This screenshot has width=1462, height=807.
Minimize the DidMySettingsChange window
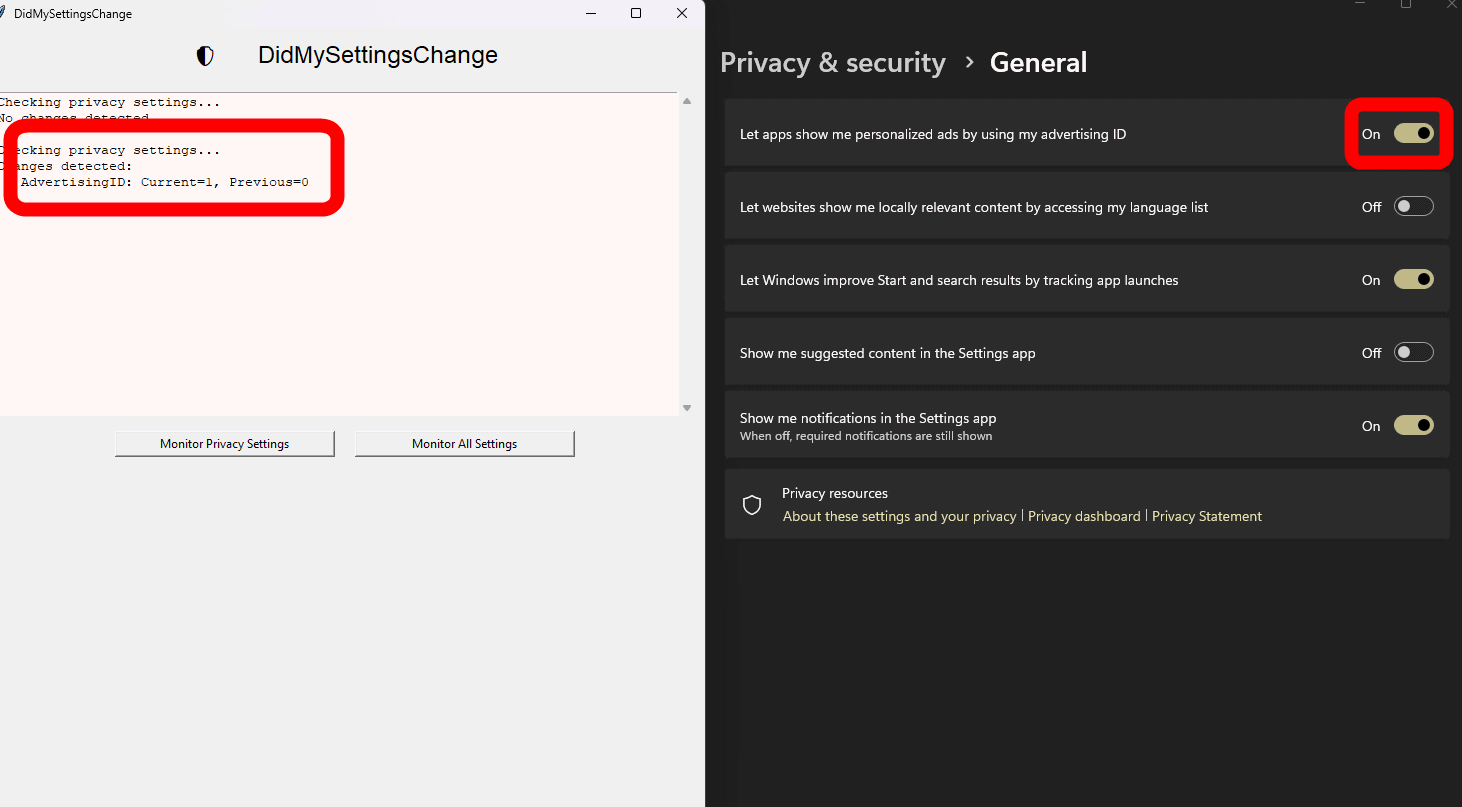(590, 14)
